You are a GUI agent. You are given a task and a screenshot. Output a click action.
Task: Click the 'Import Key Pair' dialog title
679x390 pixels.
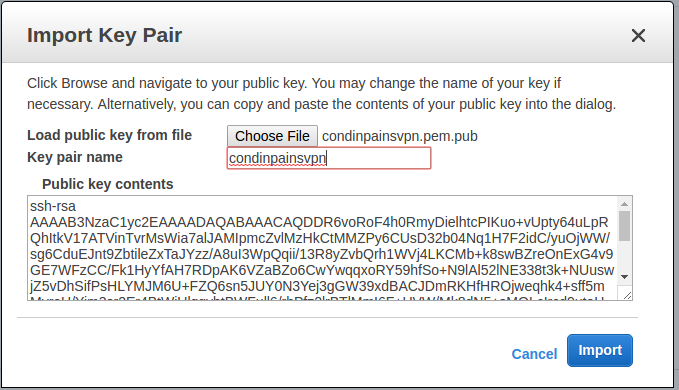(x=104, y=35)
